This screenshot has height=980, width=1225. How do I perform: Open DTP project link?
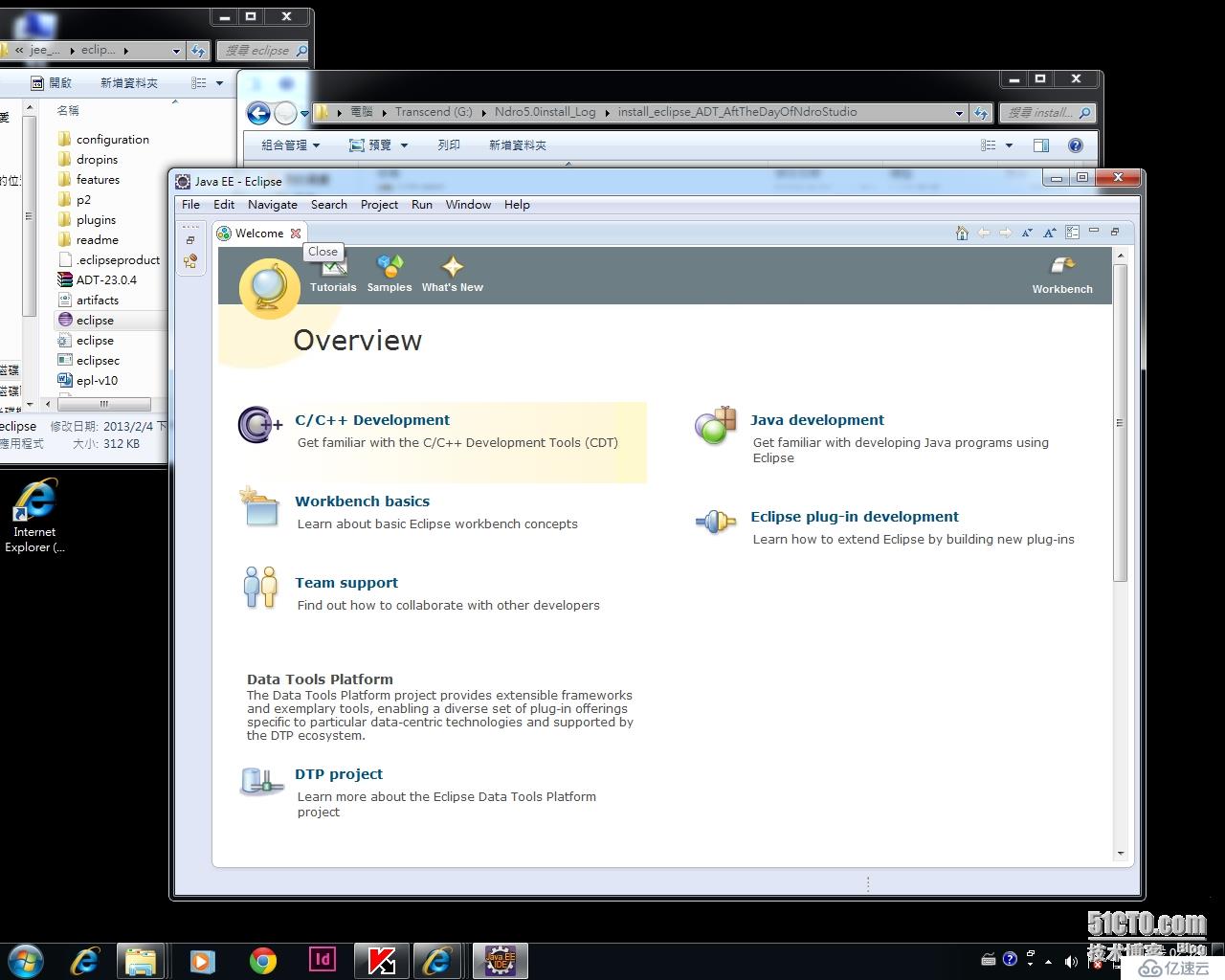339,773
